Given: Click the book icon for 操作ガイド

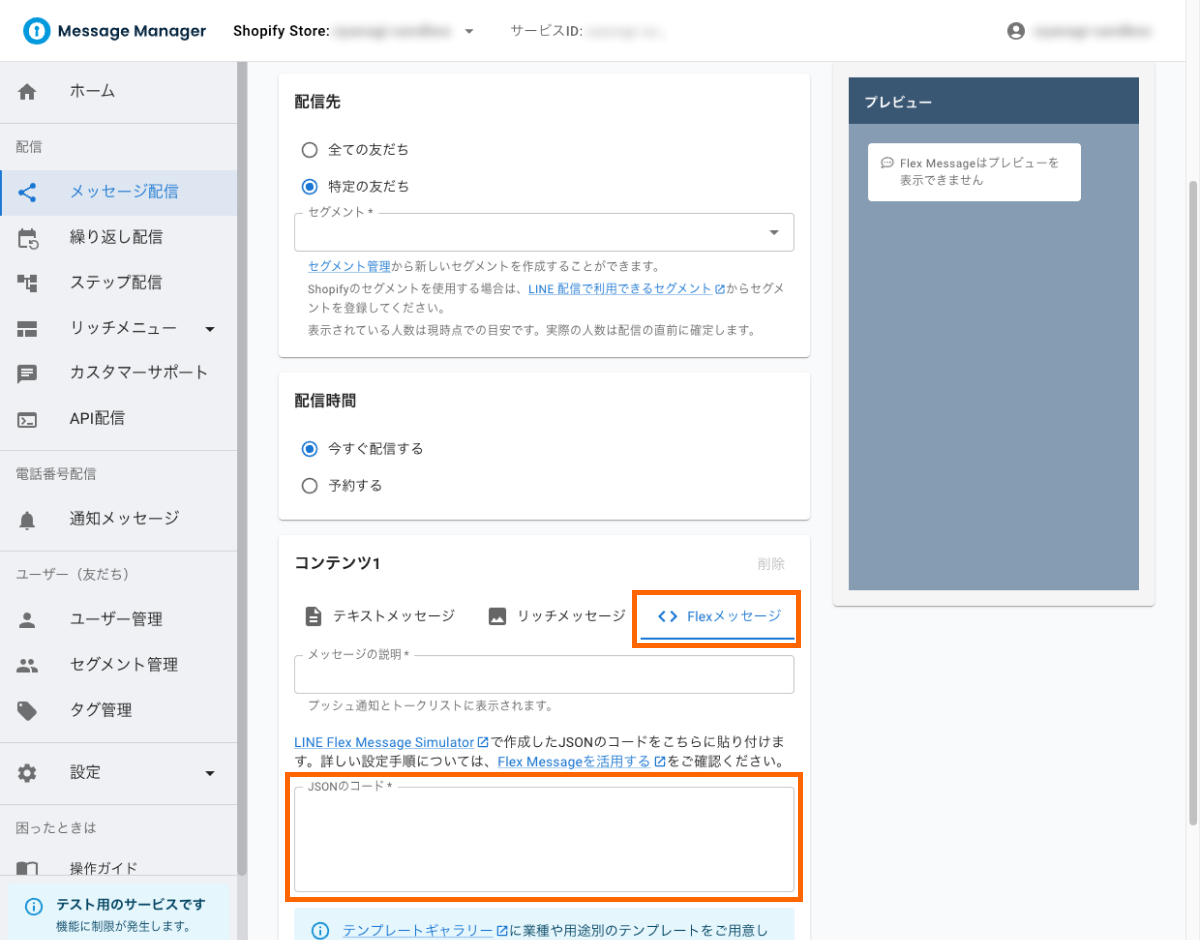Looking at the screenshot, I should [27, 868].
